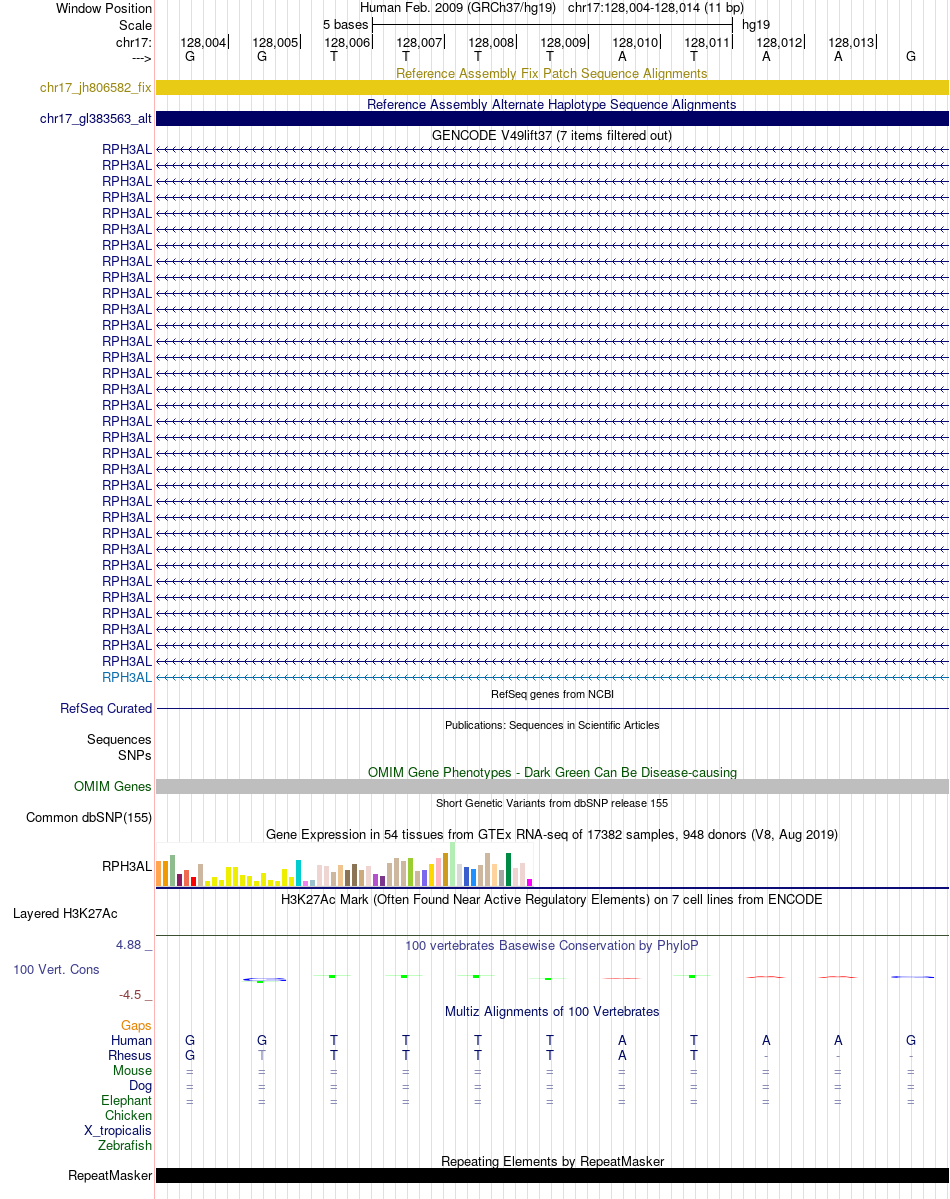Image resolution: width=950 pixels, height=1199 pixels.
Task: Click 'Short Genetic Variants from dbSNP release 155'
Action: 551,803
